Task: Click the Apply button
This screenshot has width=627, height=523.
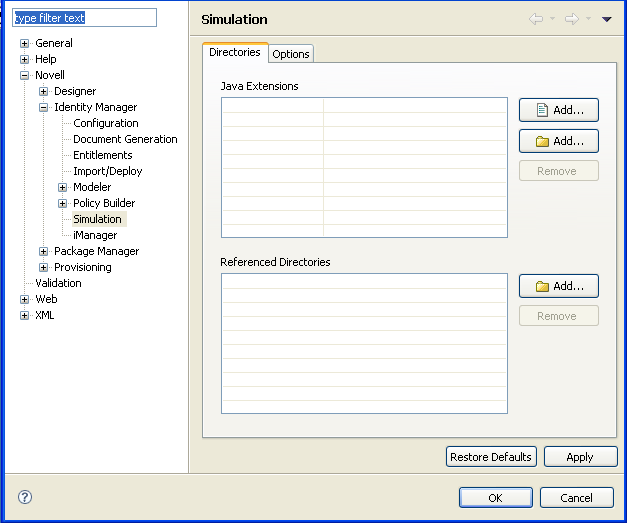Action: point(580,457)
